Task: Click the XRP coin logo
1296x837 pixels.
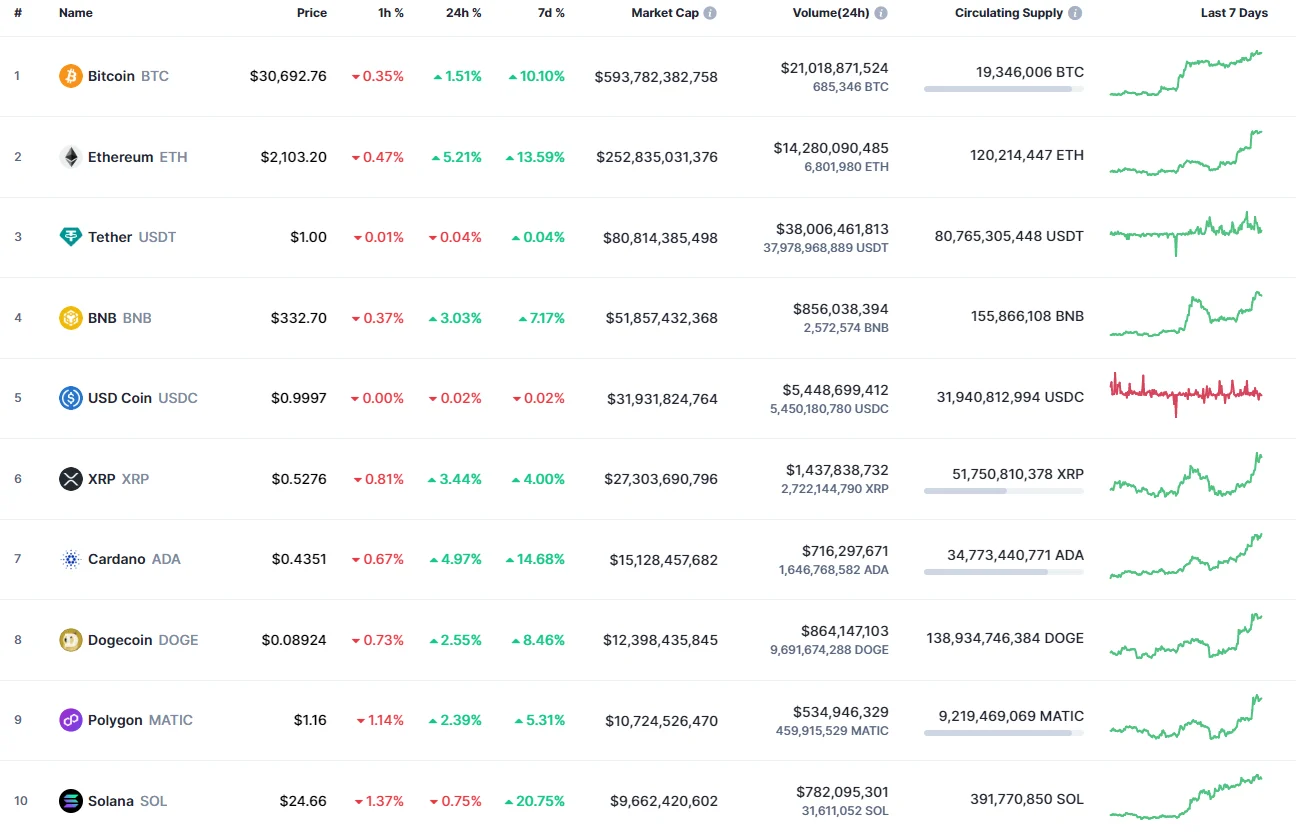Action: 69,478
